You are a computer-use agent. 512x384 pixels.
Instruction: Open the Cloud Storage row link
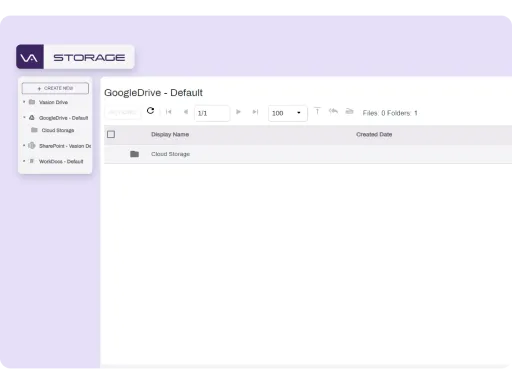pyautogui.click(x=170, y=154)
